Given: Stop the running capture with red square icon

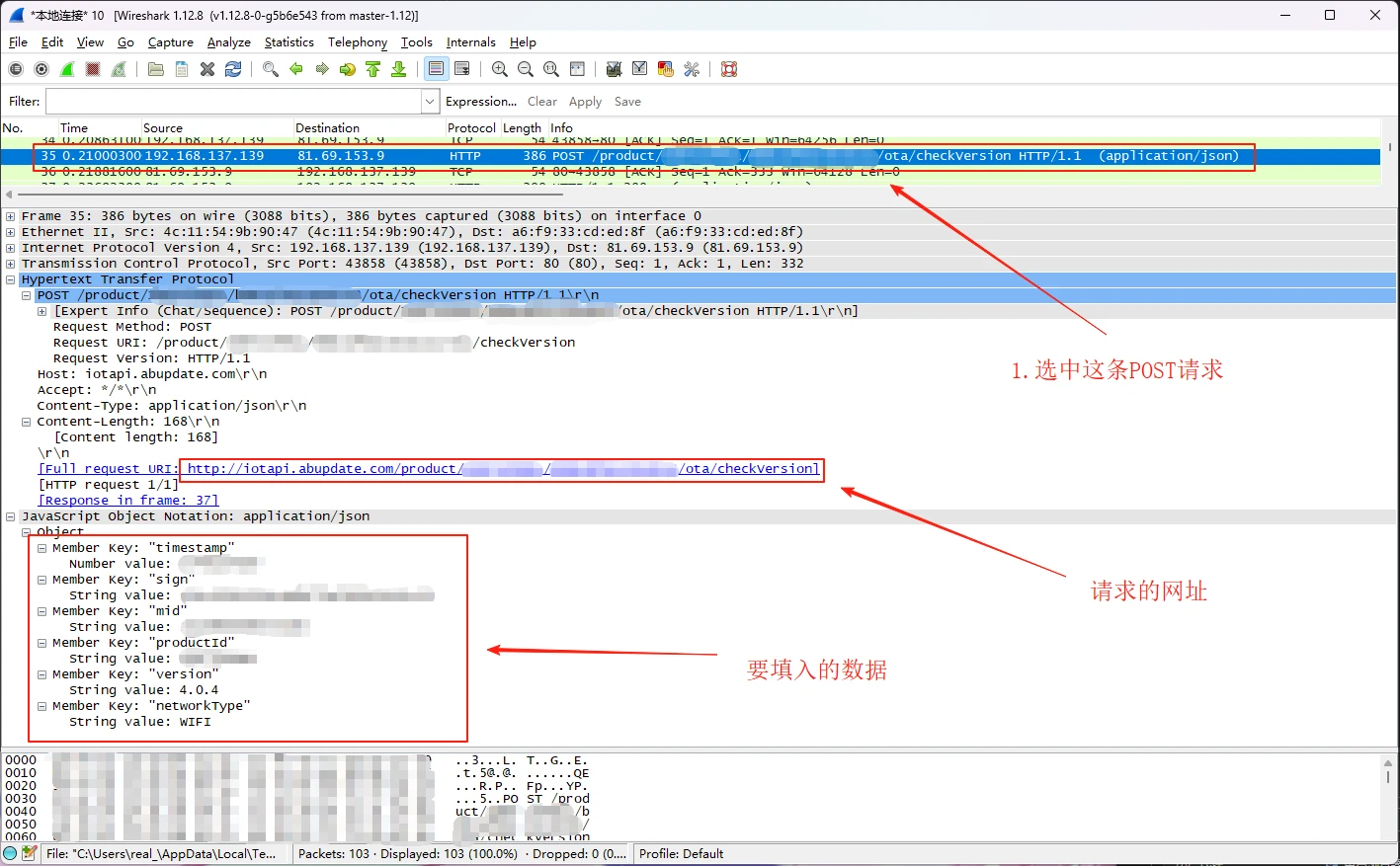Looking at the screenshot, I should coord(93,69).
